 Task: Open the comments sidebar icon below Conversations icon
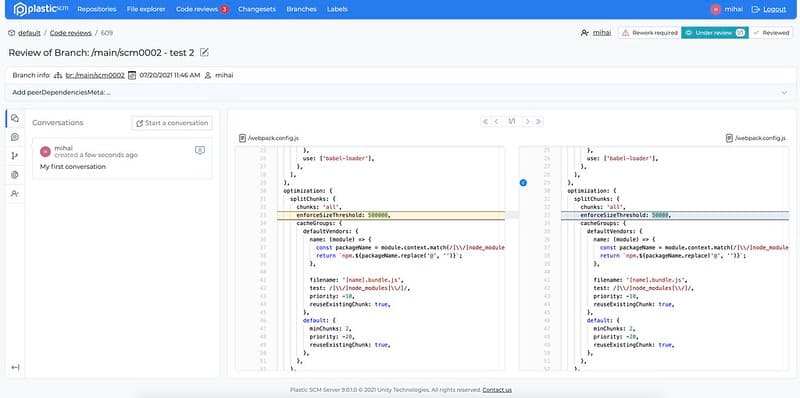(15, 137)
